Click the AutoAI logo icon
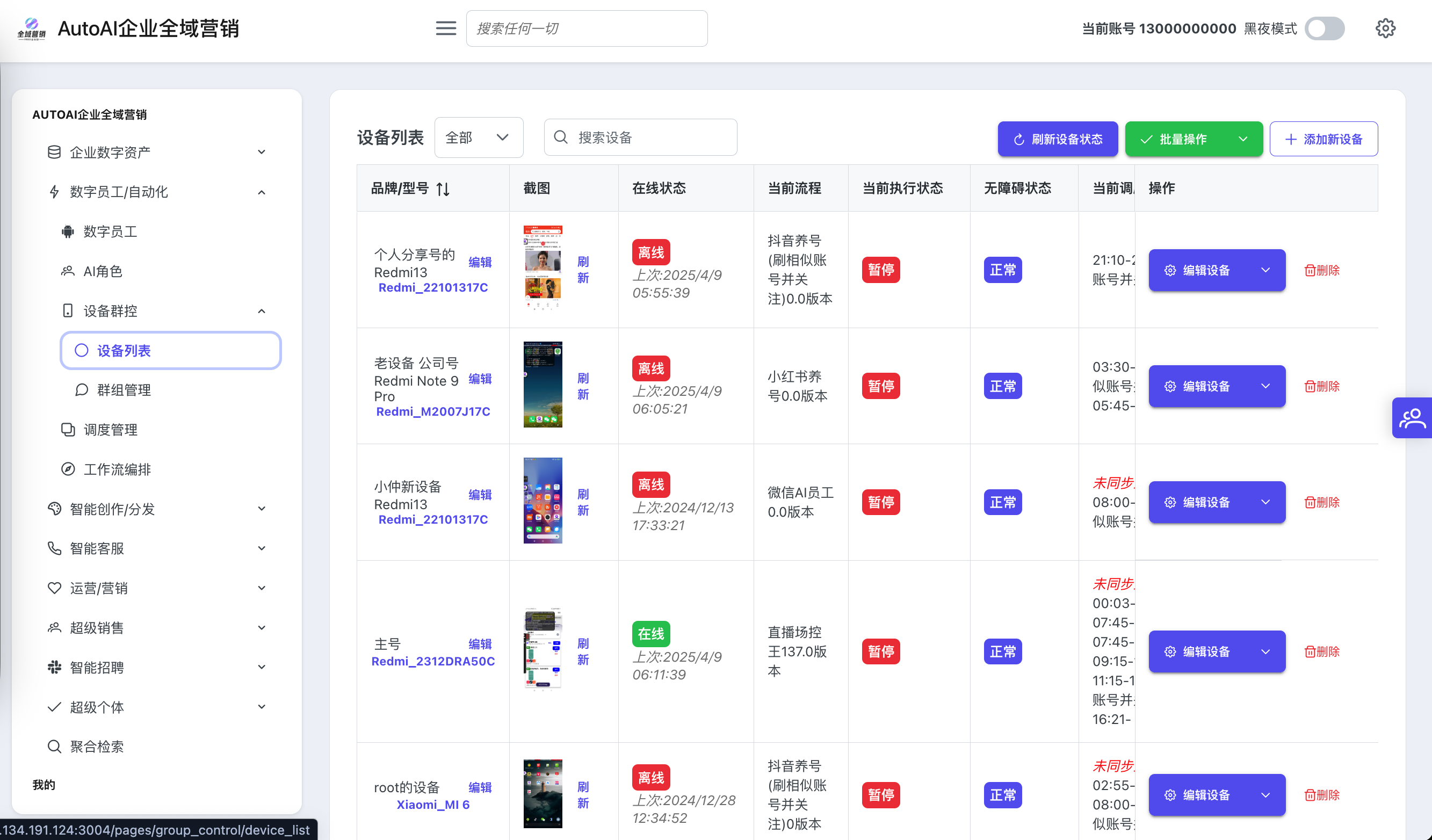The image size is (1432, 840). click(31, 28)
